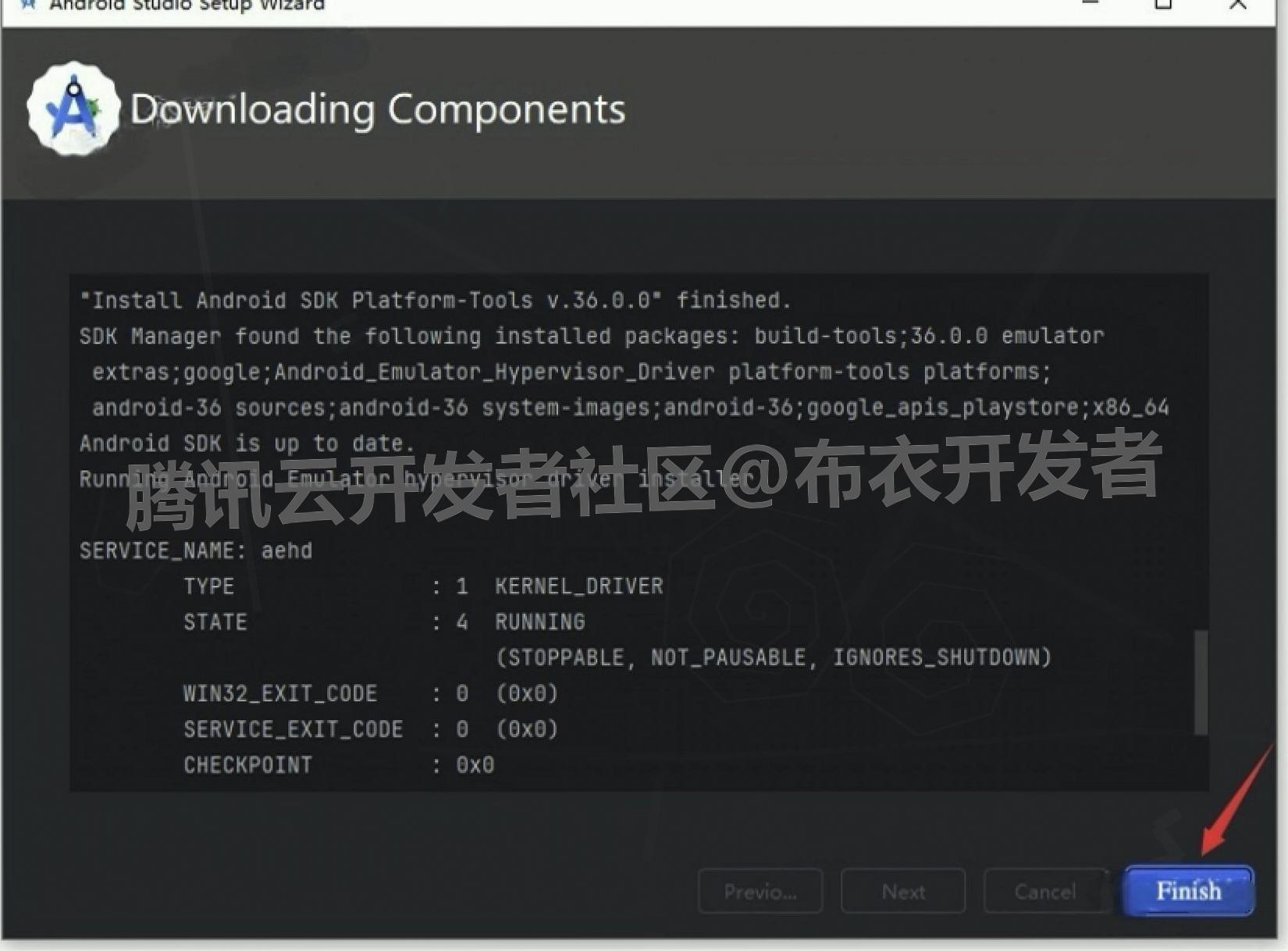Viewport: 1288px width, 951px height.
Task: Click the Android Studio compass logo
Action: click(x=73, y=108)
